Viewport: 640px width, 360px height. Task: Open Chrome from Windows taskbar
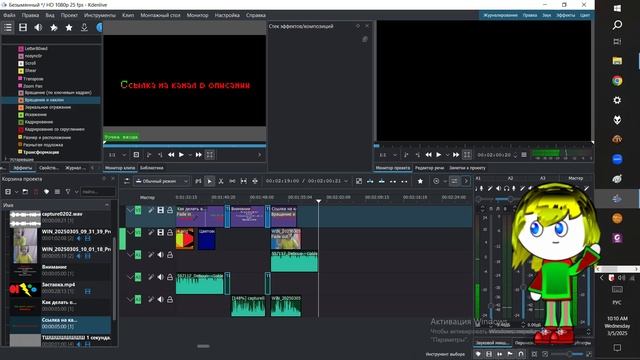click(x=617, y=81)
